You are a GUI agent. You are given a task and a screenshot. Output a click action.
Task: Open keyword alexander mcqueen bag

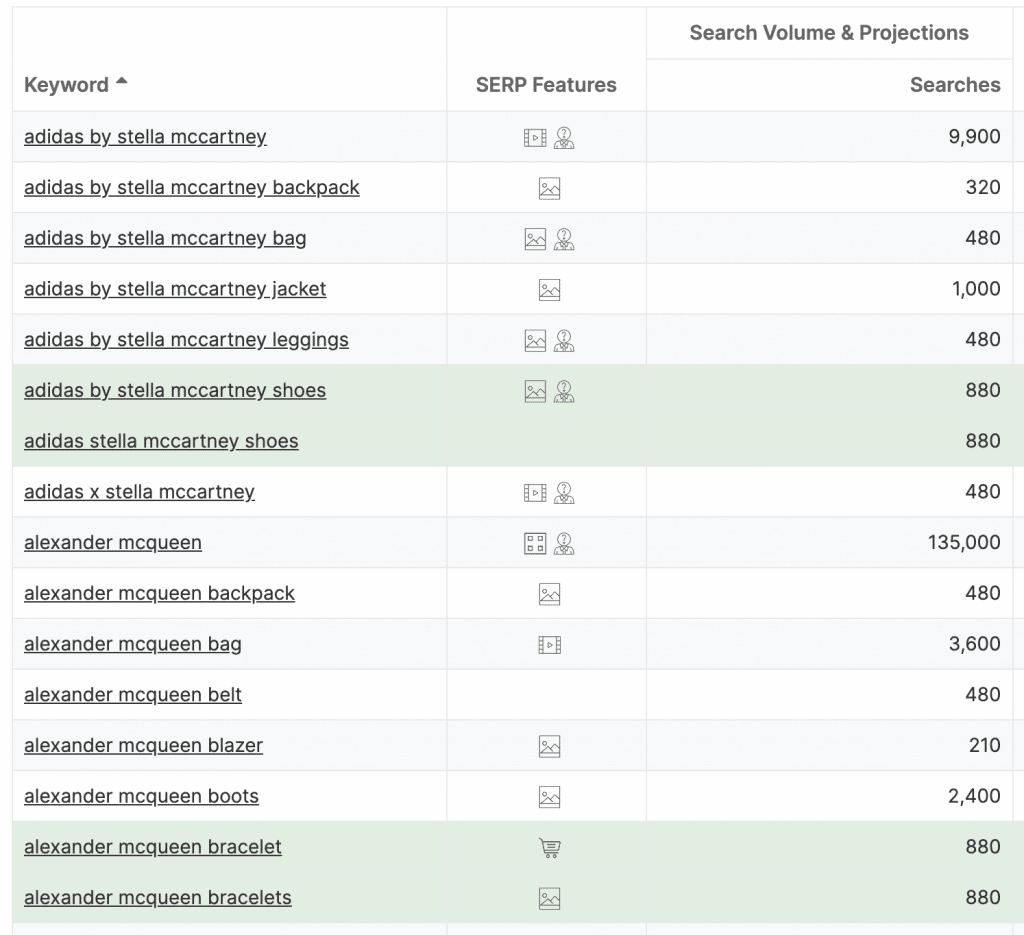133,644
